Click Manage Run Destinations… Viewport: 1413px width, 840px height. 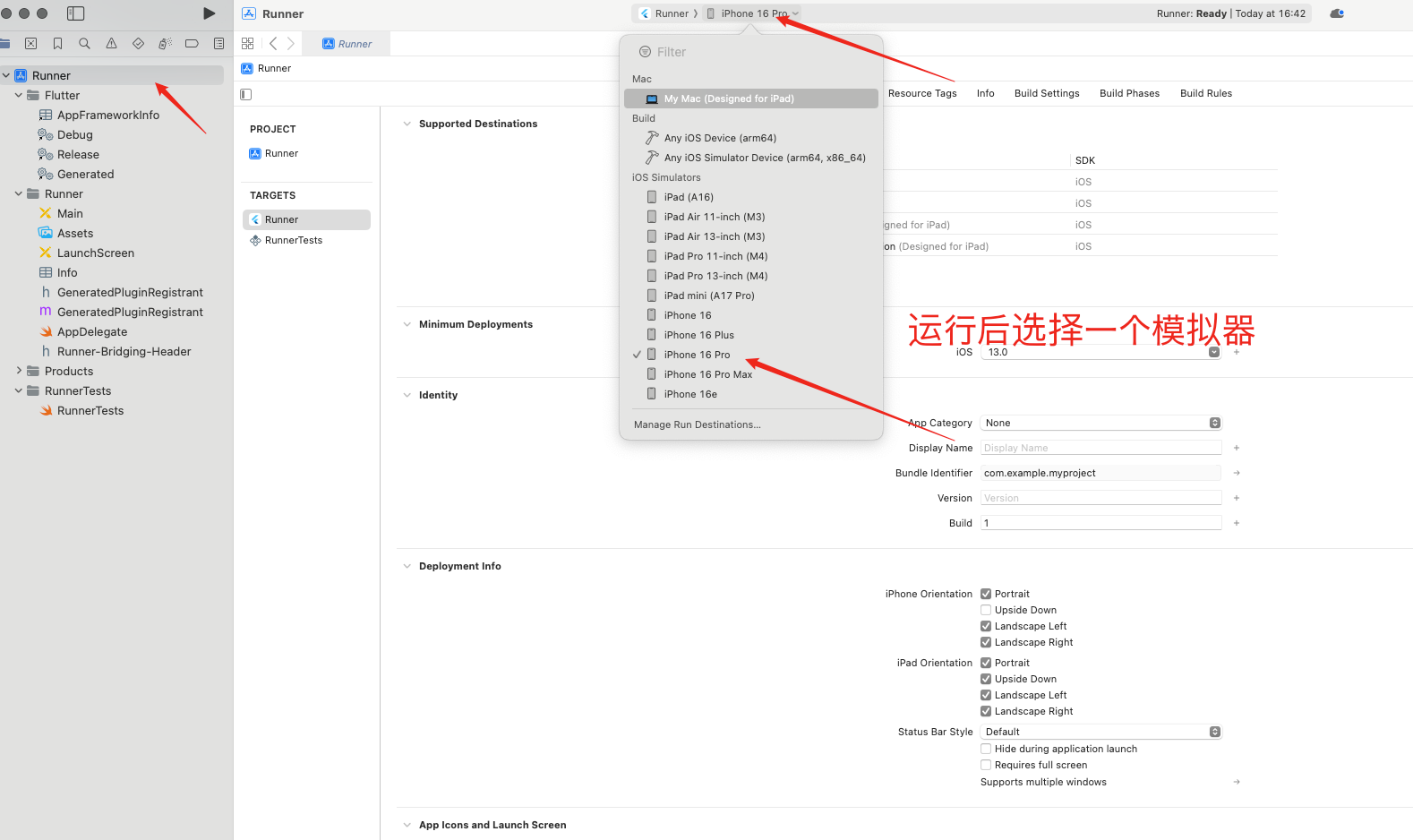click(x=697, y=424)
